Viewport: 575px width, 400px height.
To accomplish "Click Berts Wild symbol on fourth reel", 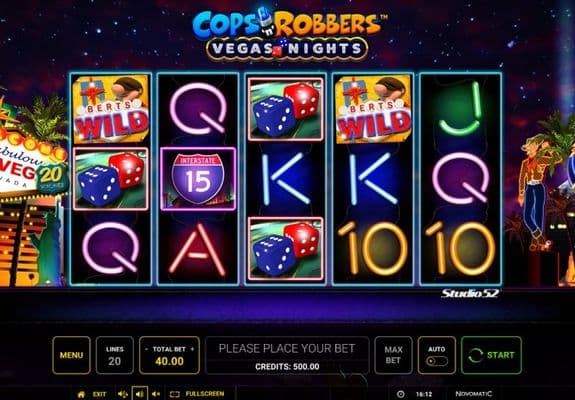I will [373, 109].
